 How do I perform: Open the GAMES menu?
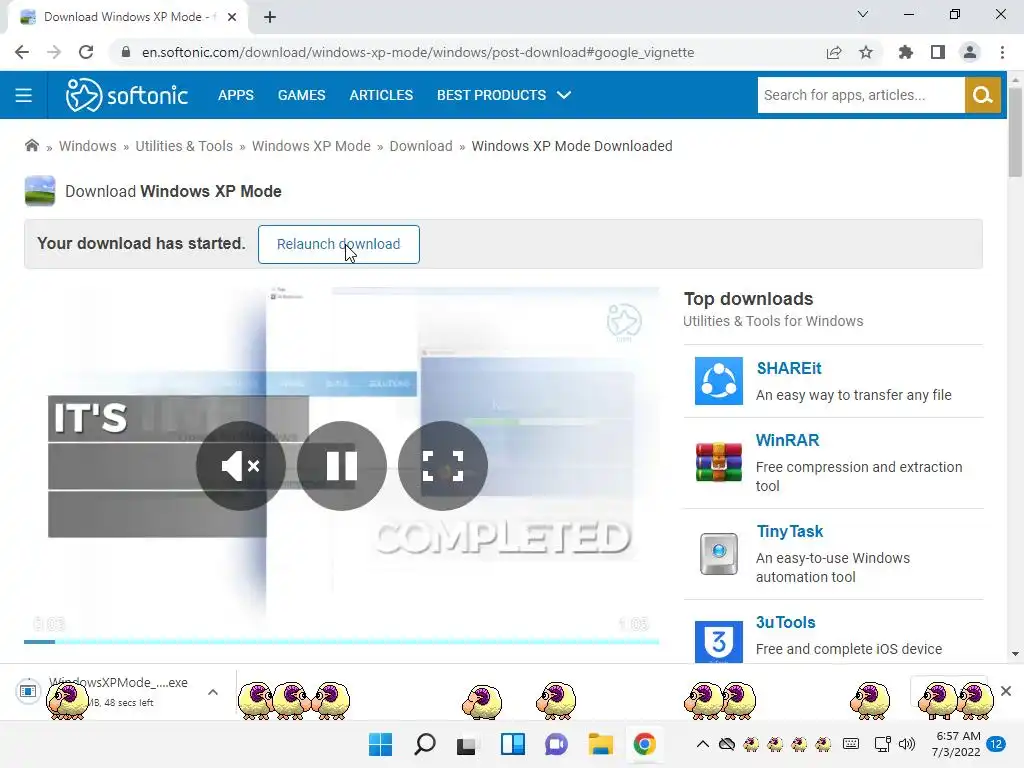(302, 95)
